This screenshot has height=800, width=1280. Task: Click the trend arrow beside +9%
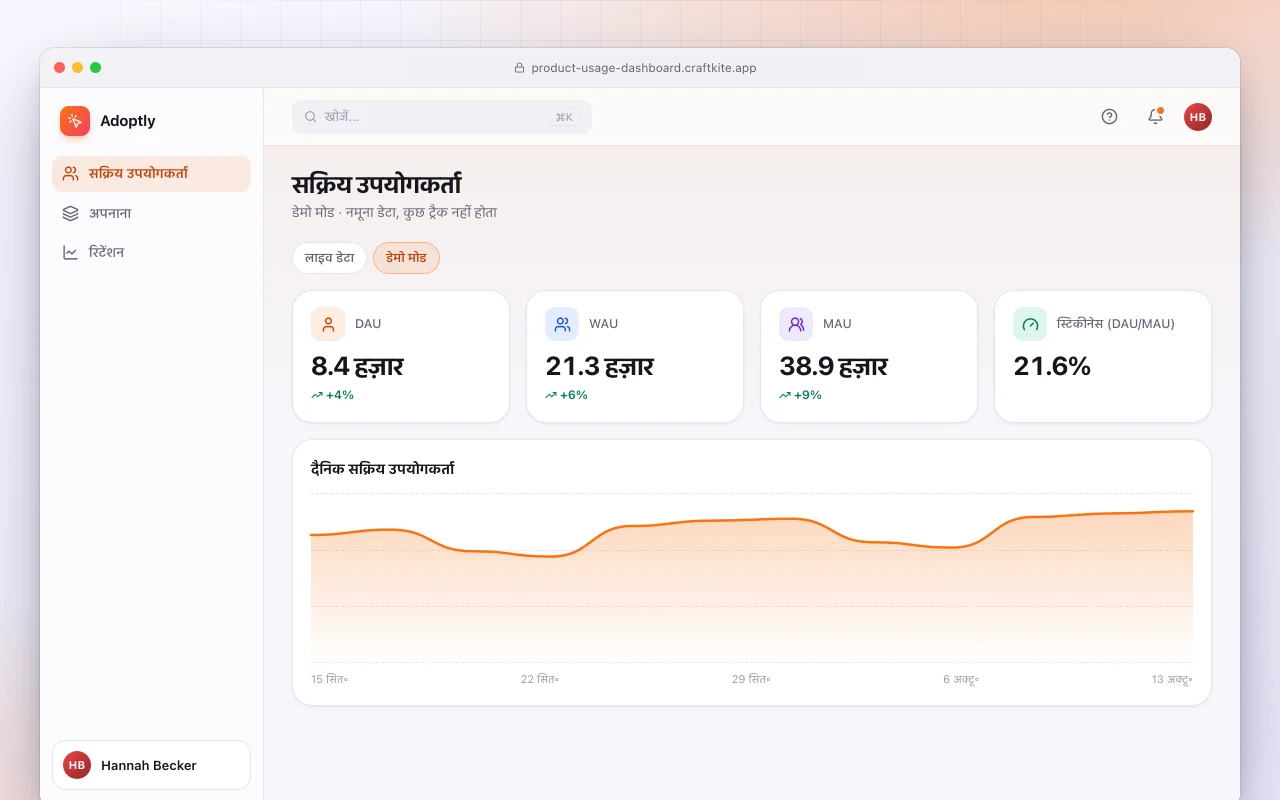(785, 395)
